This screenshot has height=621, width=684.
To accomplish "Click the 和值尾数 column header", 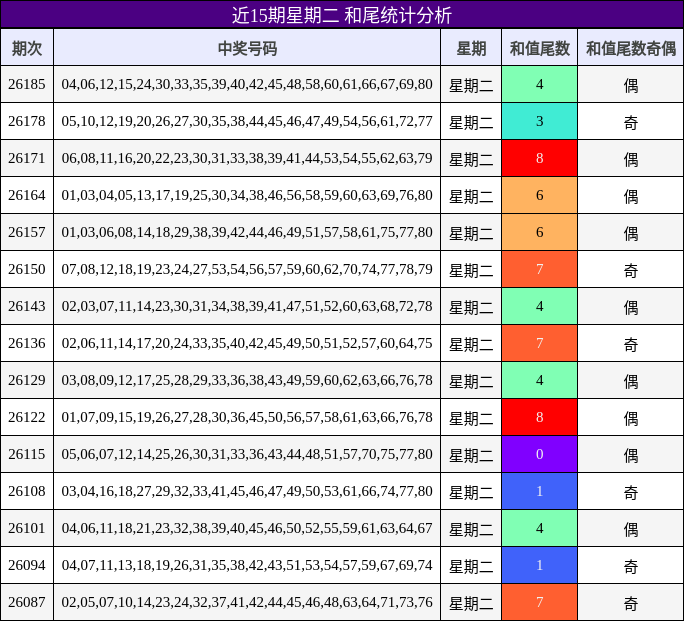I will pos(540,48).
